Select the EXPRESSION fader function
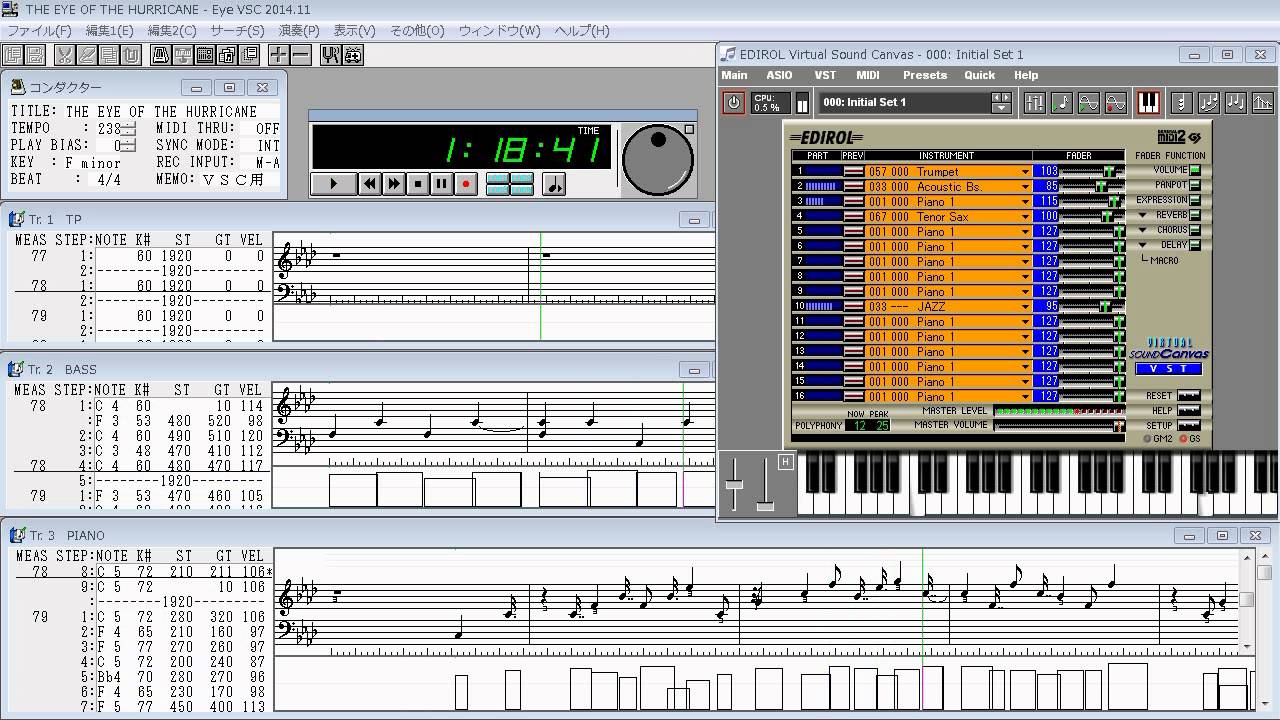Screen dimensions: 1280x720 click(x=1195, y=200)
